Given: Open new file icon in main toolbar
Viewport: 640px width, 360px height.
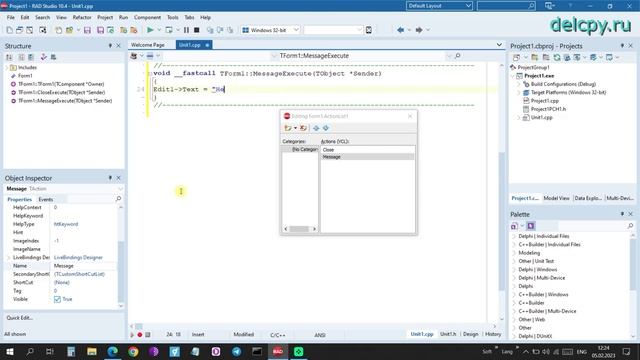Looking at the screenshot, I should click(9, 30).
